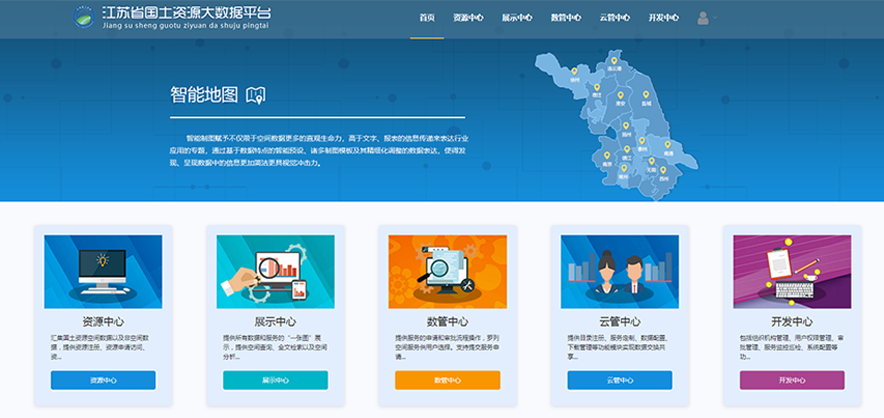Click the 盐城 map pin
884x418 pixels.
pos(646,96)
